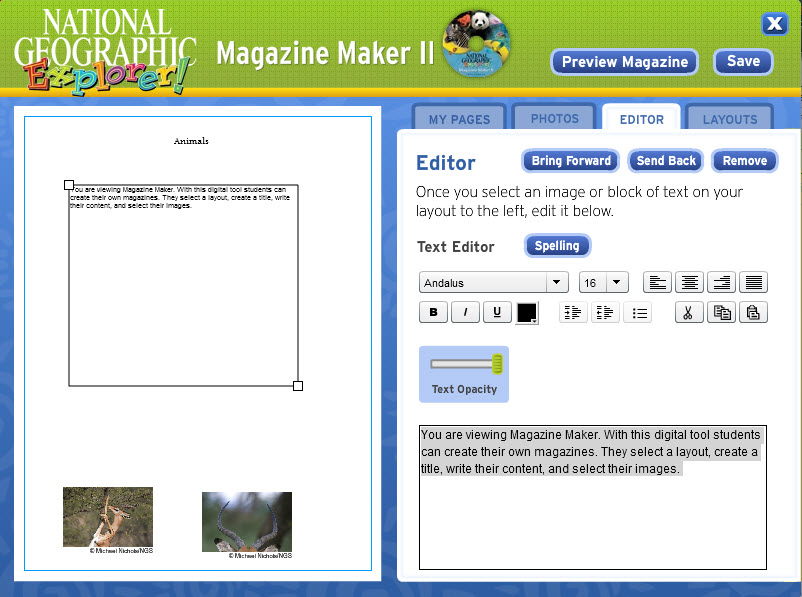This screenshot has width=802, height=597.
Task: Copy the selected text
Action: point(722,313)
